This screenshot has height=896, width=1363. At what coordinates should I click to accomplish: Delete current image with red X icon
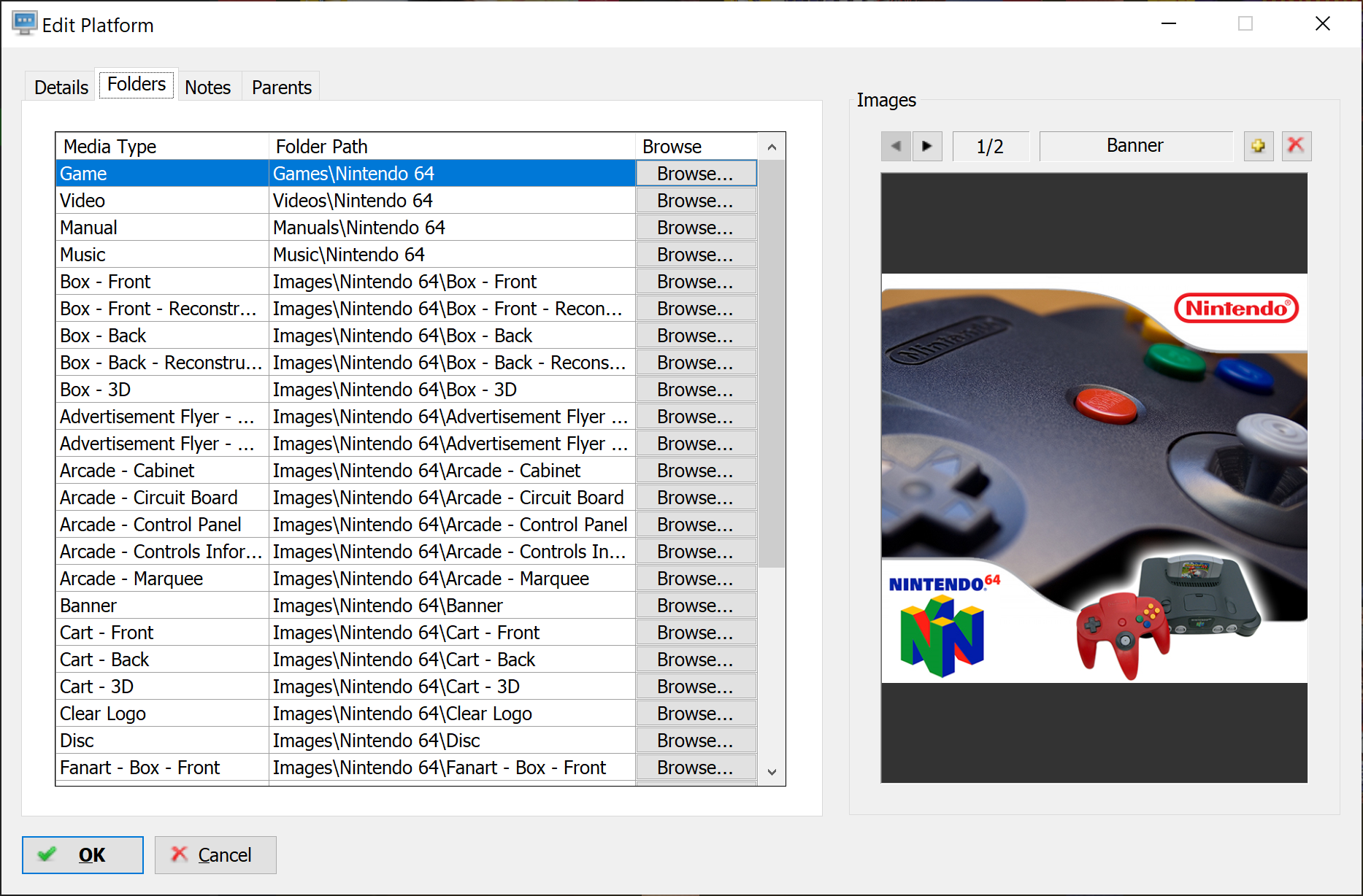tap(1297, 146)
